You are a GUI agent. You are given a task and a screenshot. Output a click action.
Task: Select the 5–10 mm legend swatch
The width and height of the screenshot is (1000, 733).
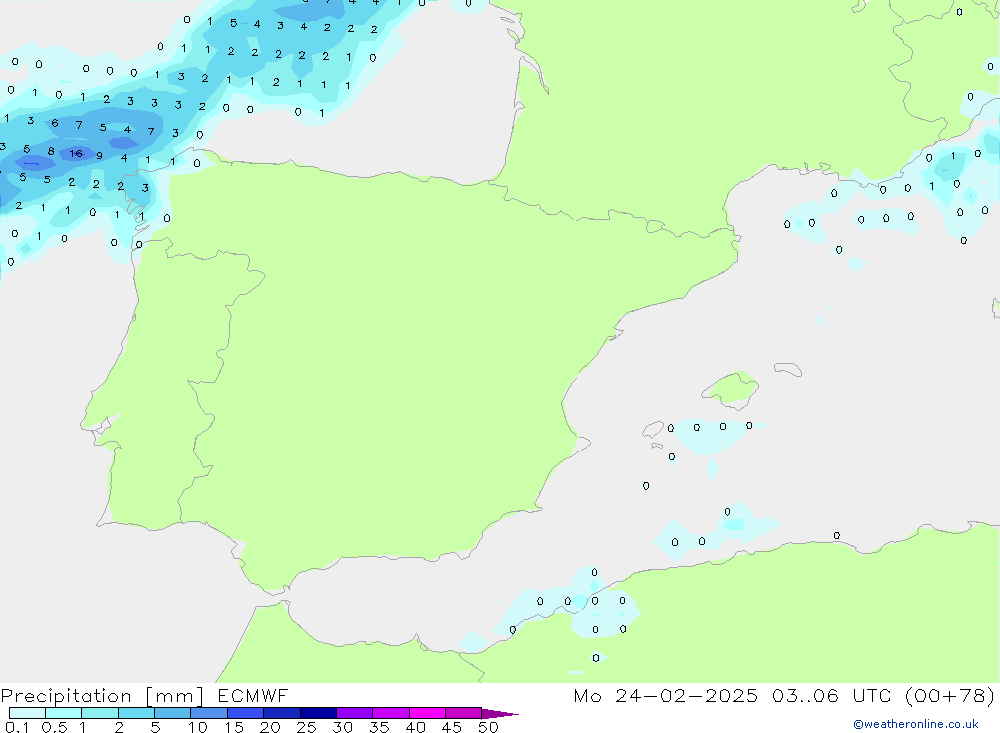pyautogui.click(x=173, y=713)
